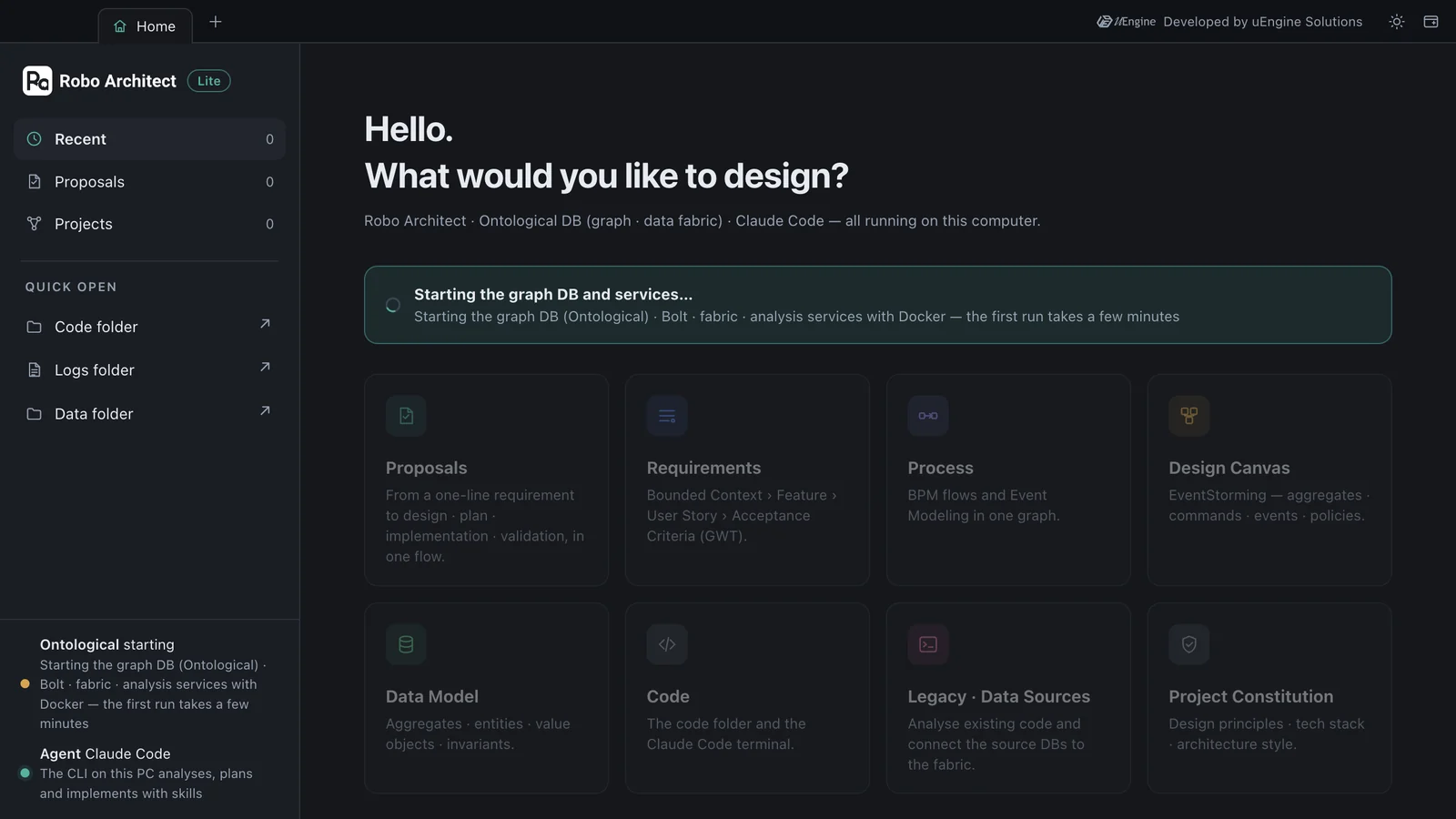
Task: Click the external-link arrow beside Logs folder
Action: [x=265, y=368]
